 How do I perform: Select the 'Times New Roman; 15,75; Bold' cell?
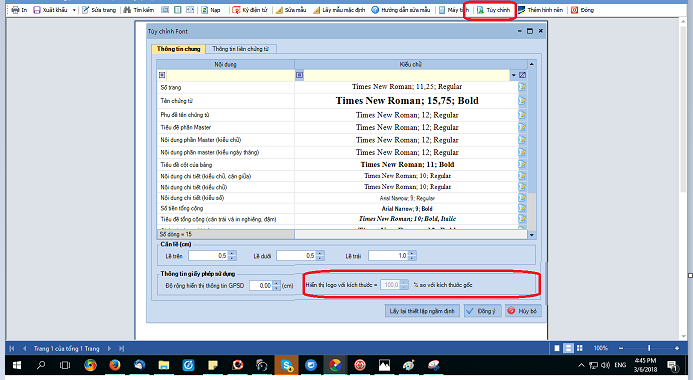(407, 101)
